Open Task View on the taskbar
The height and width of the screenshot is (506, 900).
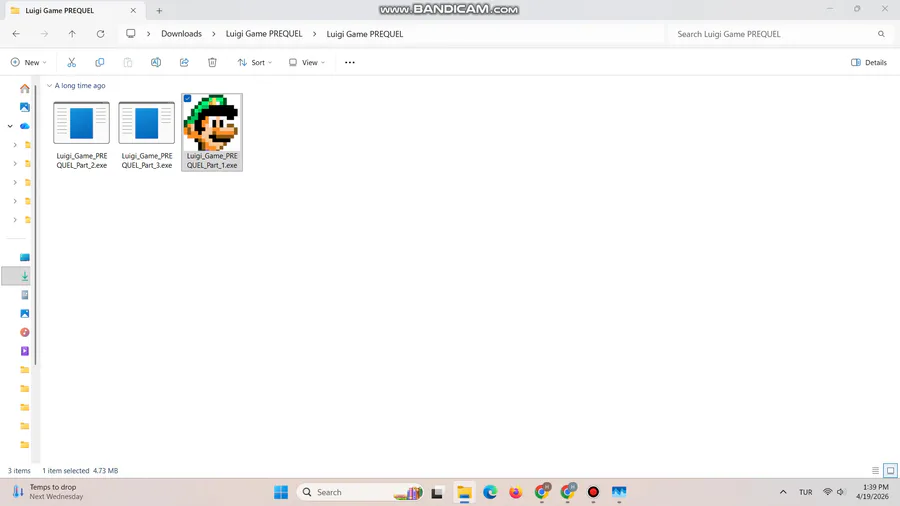[x=437, y=492]
